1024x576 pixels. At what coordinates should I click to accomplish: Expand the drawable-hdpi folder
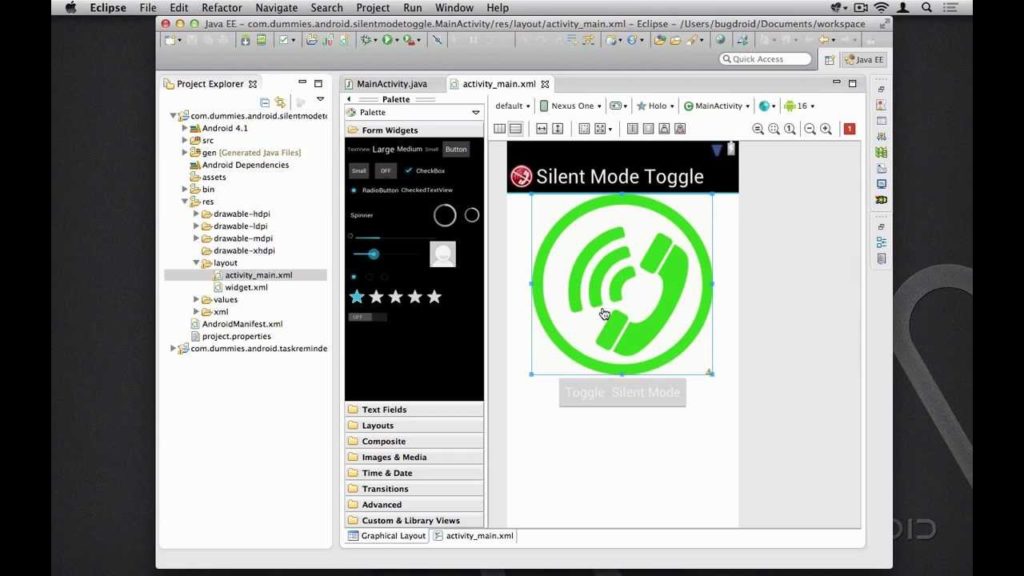point(196,214)
